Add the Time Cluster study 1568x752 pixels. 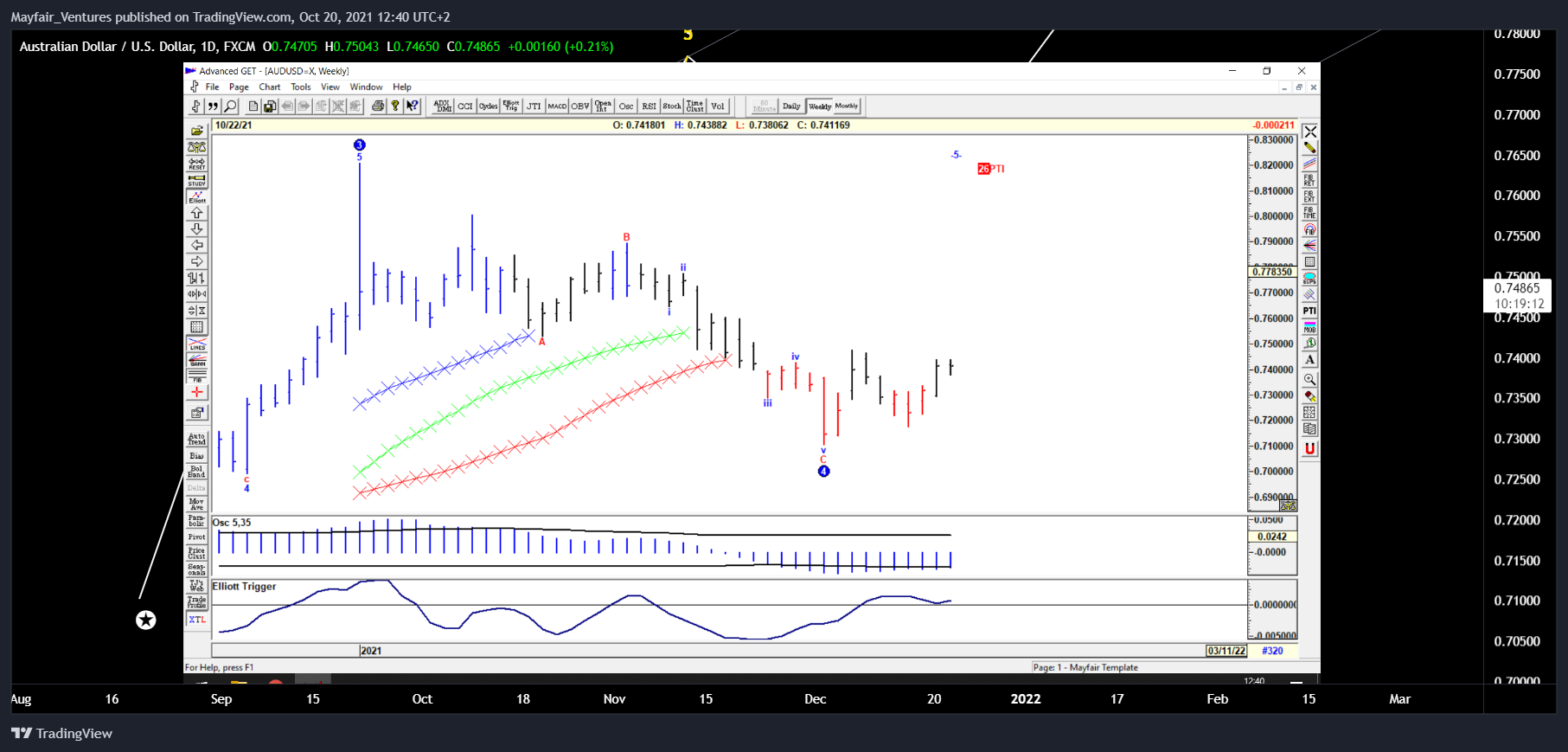695,106
